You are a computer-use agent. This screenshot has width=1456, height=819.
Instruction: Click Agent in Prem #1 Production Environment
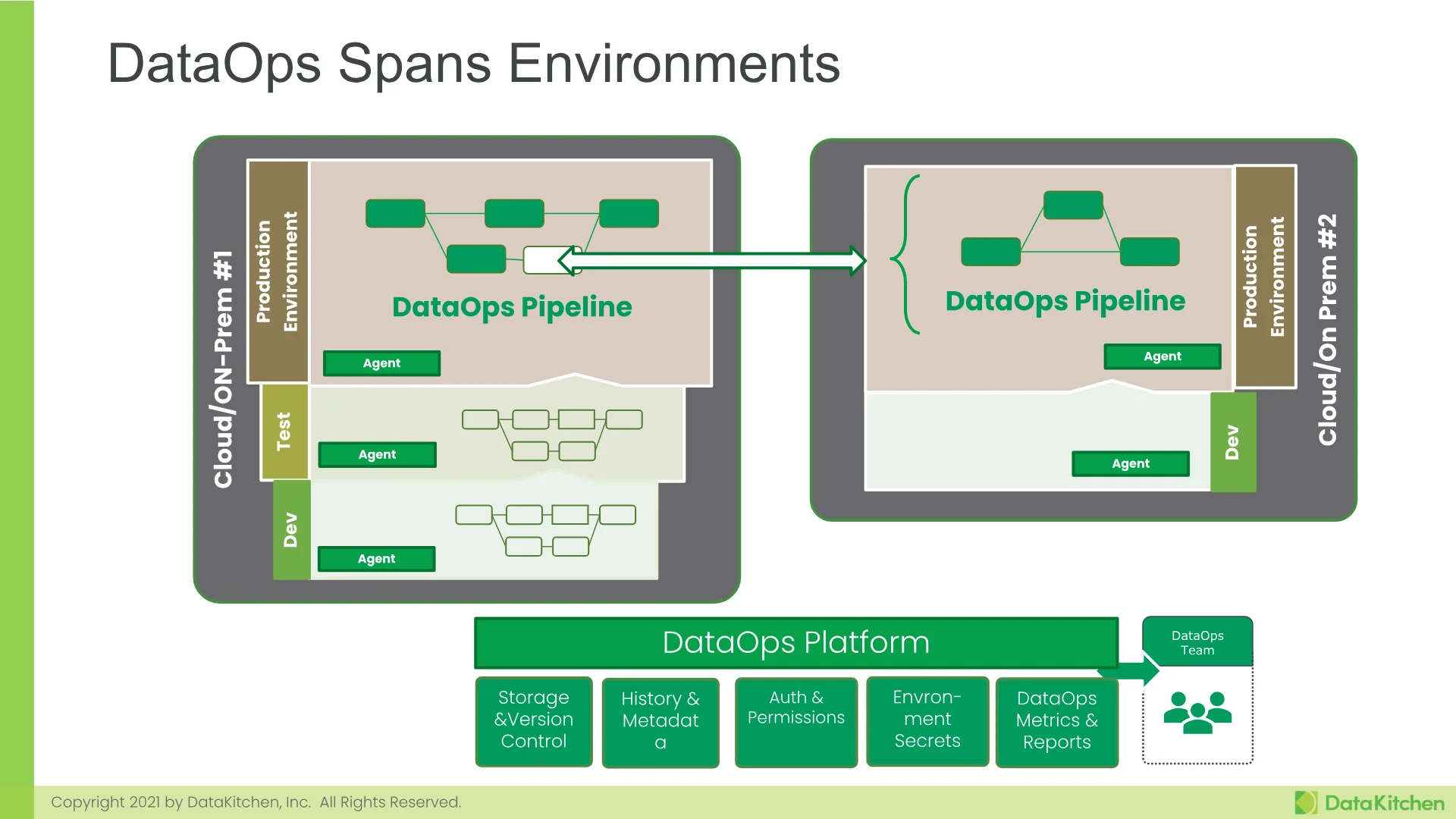tap(381, 363)
